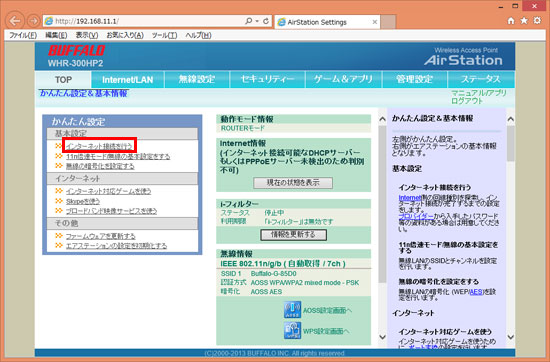Click middle panel scrollbar up arrow
The width and height of the screenshot is (550, 362).
pos(382,119)
